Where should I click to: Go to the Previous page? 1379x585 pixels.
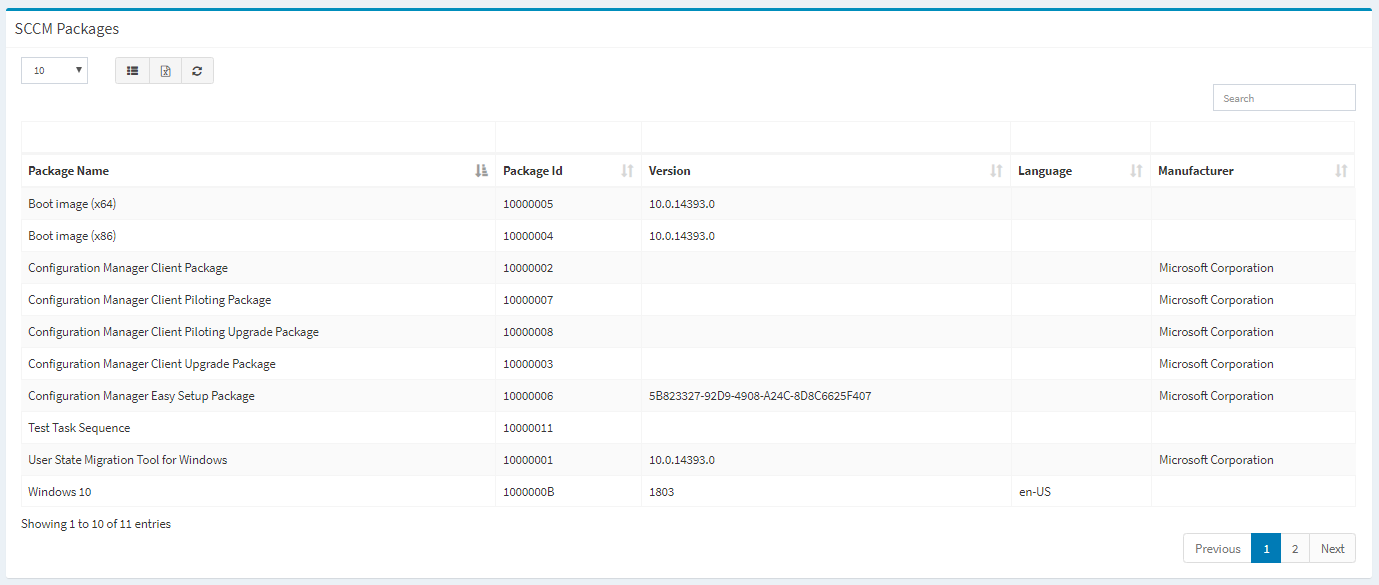[x=1217, y=548]
